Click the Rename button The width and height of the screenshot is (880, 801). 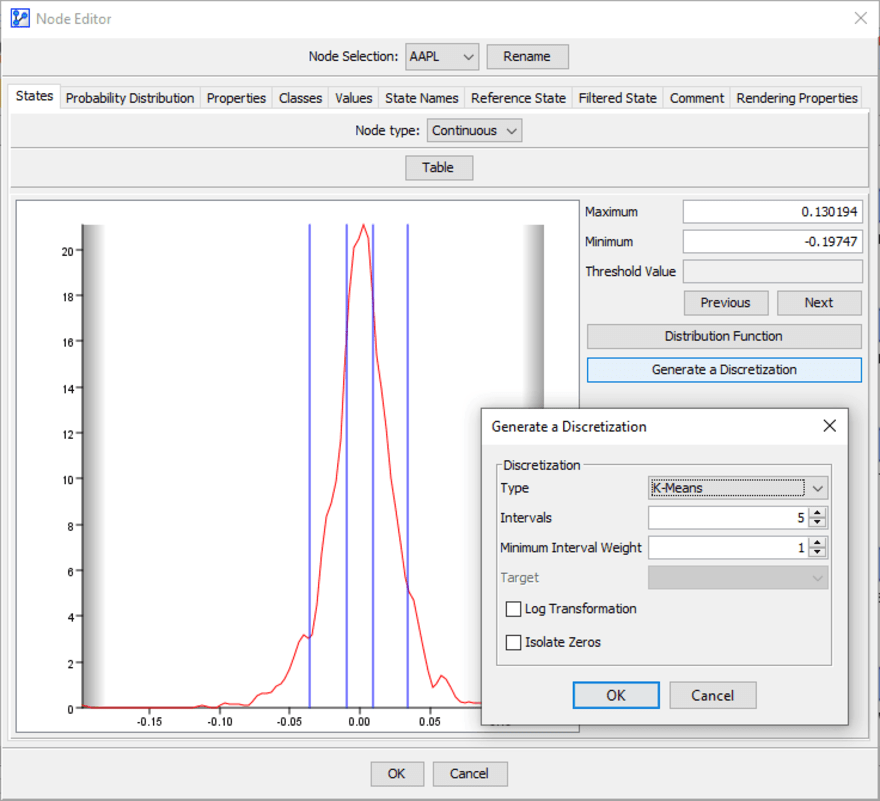coord(527,57)
